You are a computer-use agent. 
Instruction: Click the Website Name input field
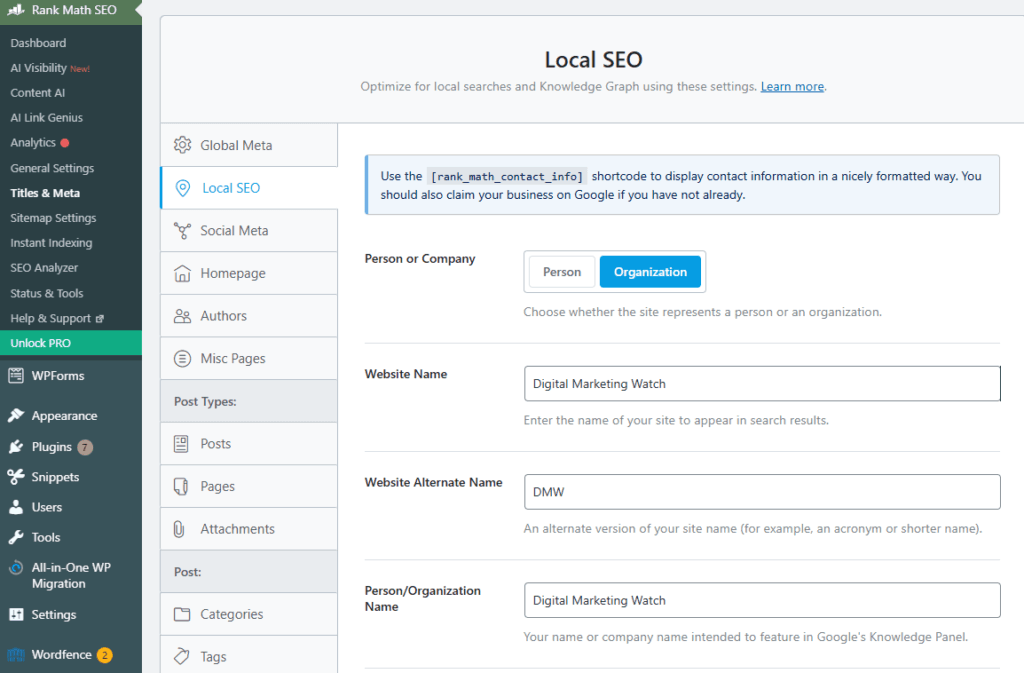[x=762, y=384]
